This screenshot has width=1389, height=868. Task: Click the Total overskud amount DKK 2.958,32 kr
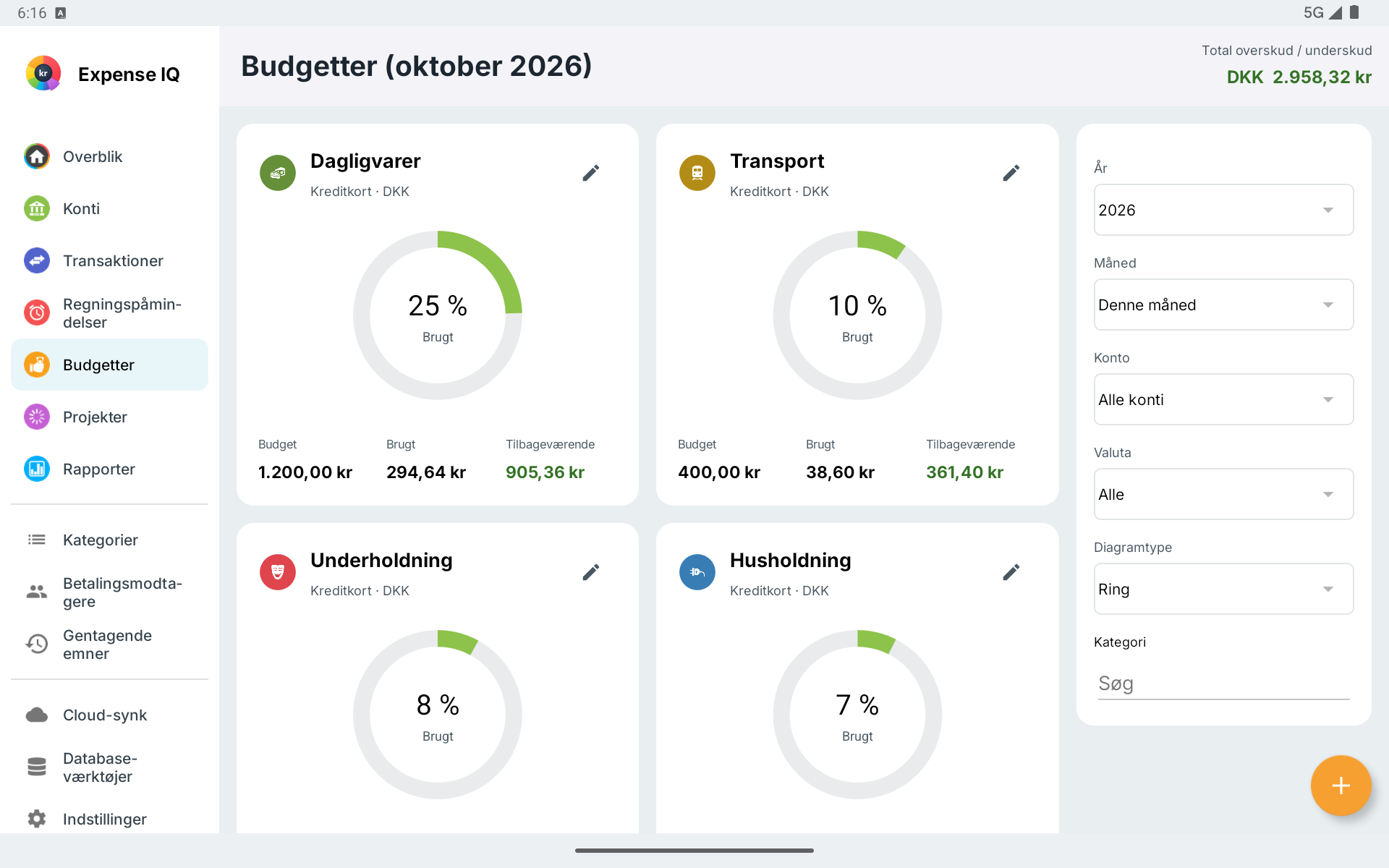point(1299,77)
